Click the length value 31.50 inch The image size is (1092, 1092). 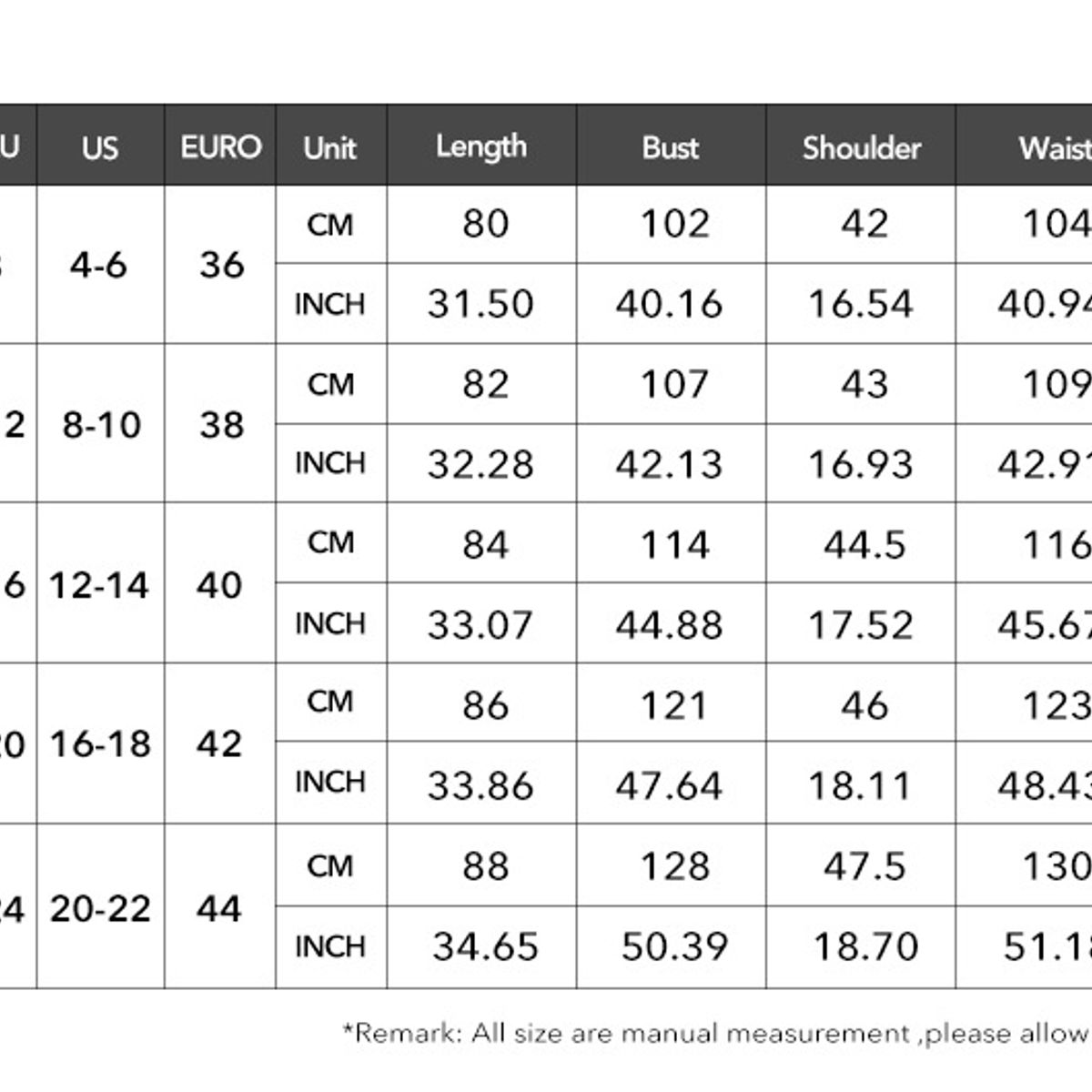pyautogui.click(x=481, y=304)
